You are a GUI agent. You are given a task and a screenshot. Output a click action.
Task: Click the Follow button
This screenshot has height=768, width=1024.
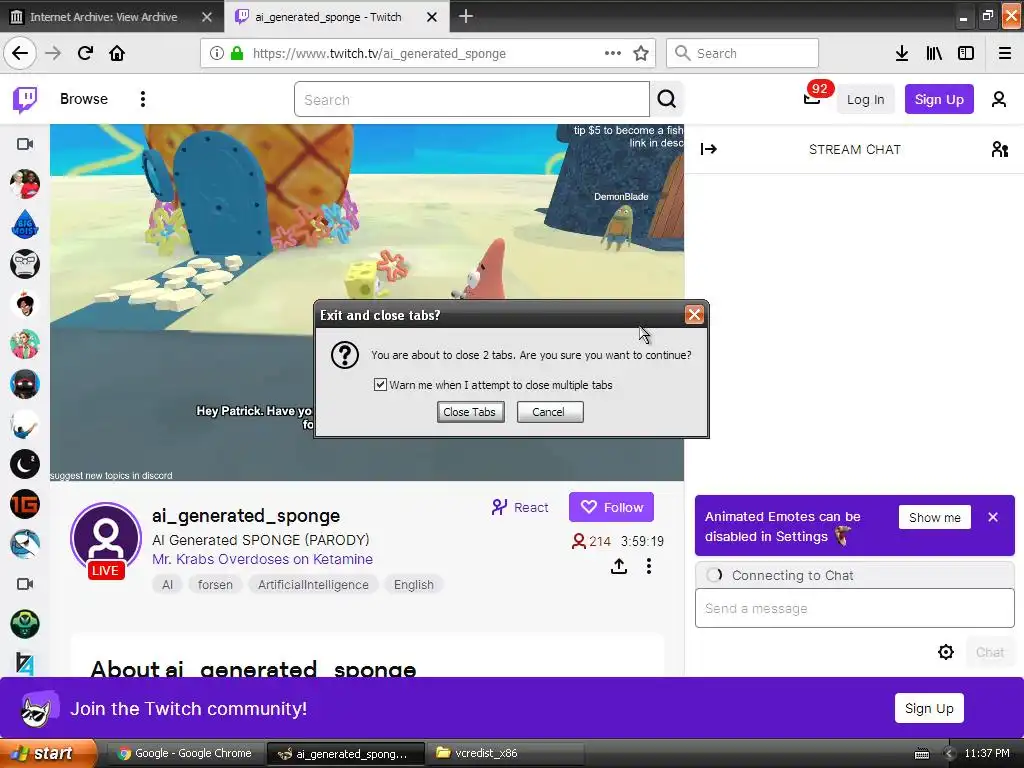611,507
